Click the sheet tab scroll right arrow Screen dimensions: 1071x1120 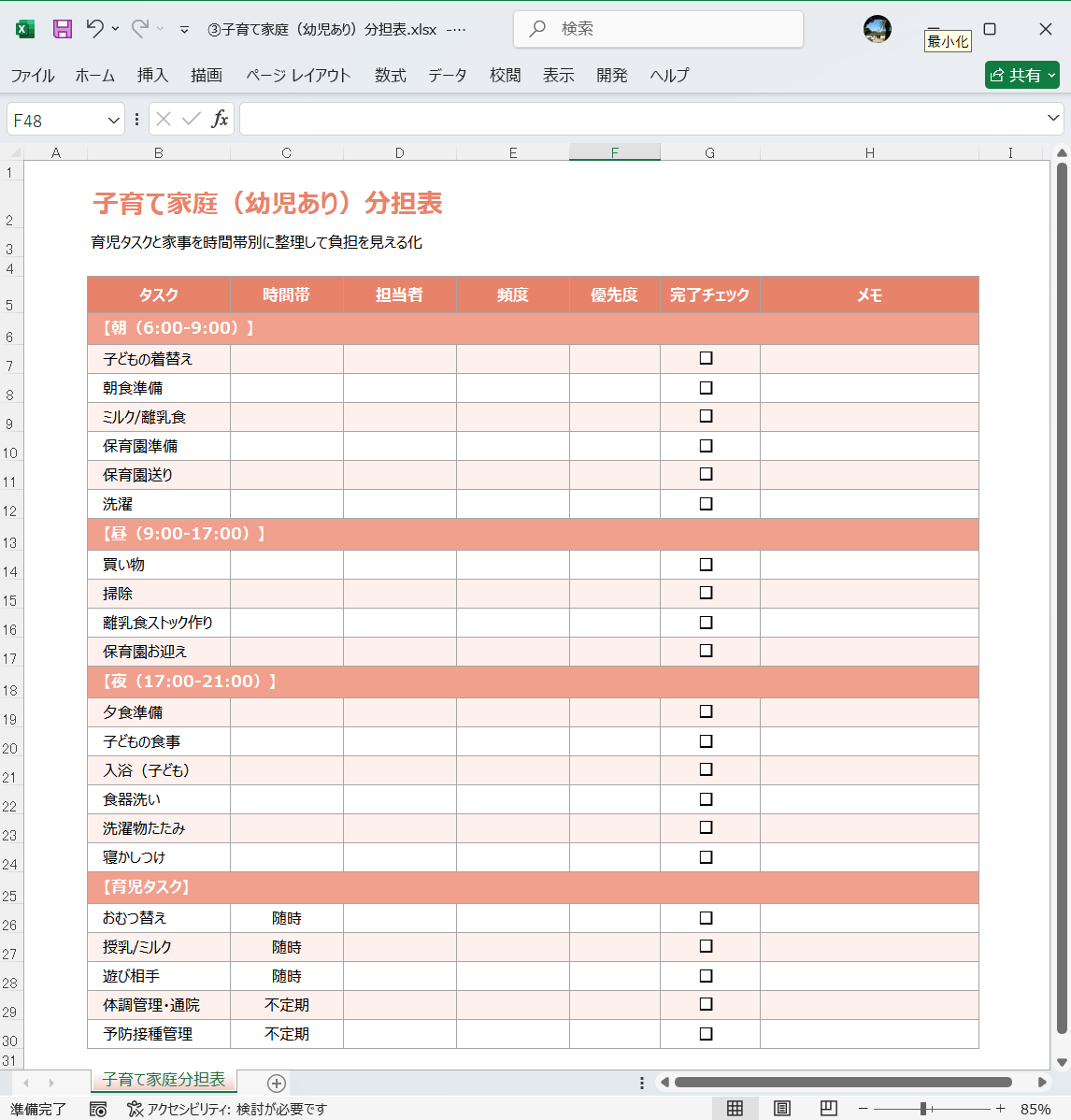51,1083
